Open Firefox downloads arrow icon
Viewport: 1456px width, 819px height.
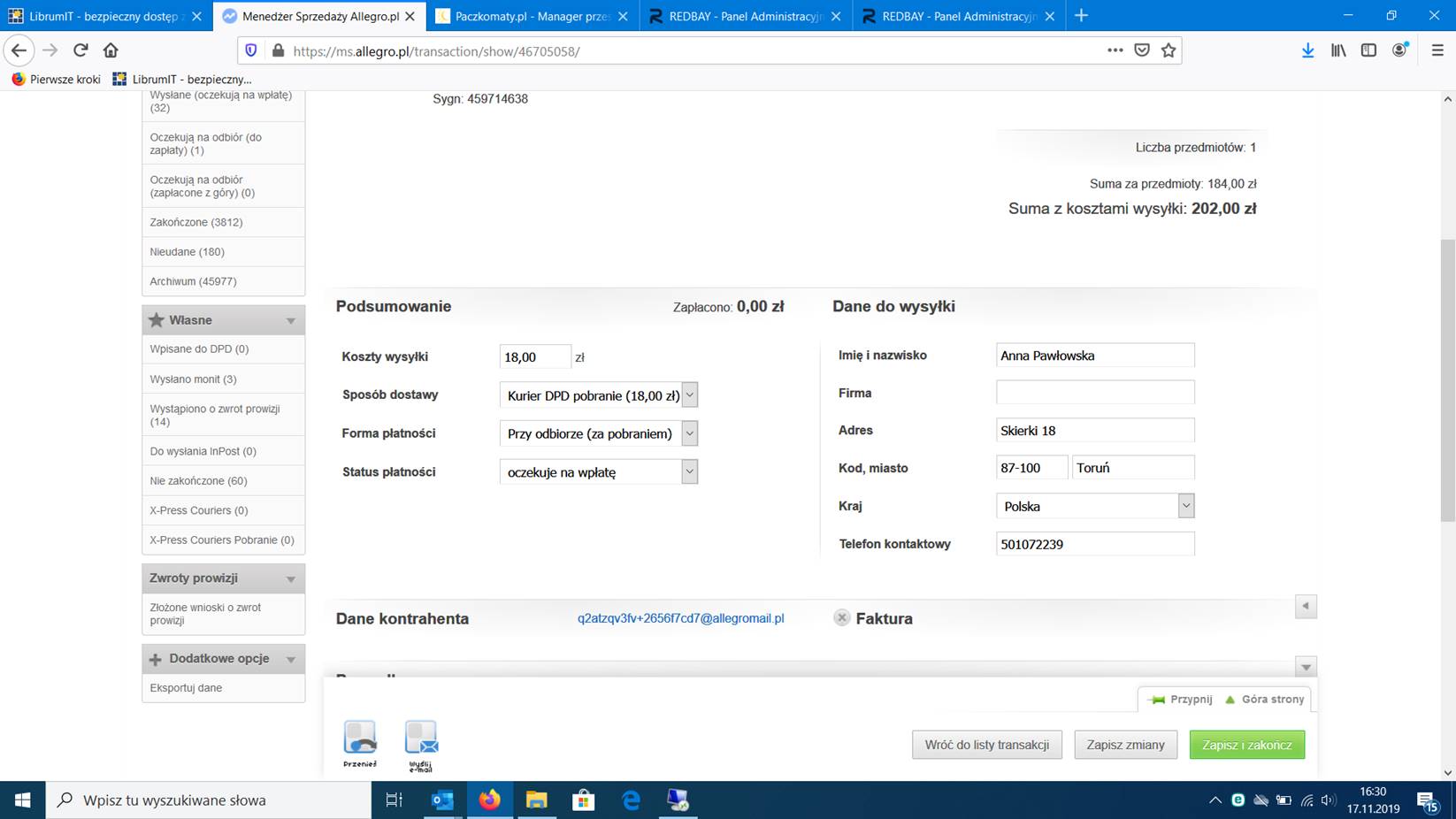pos(1307,50)
